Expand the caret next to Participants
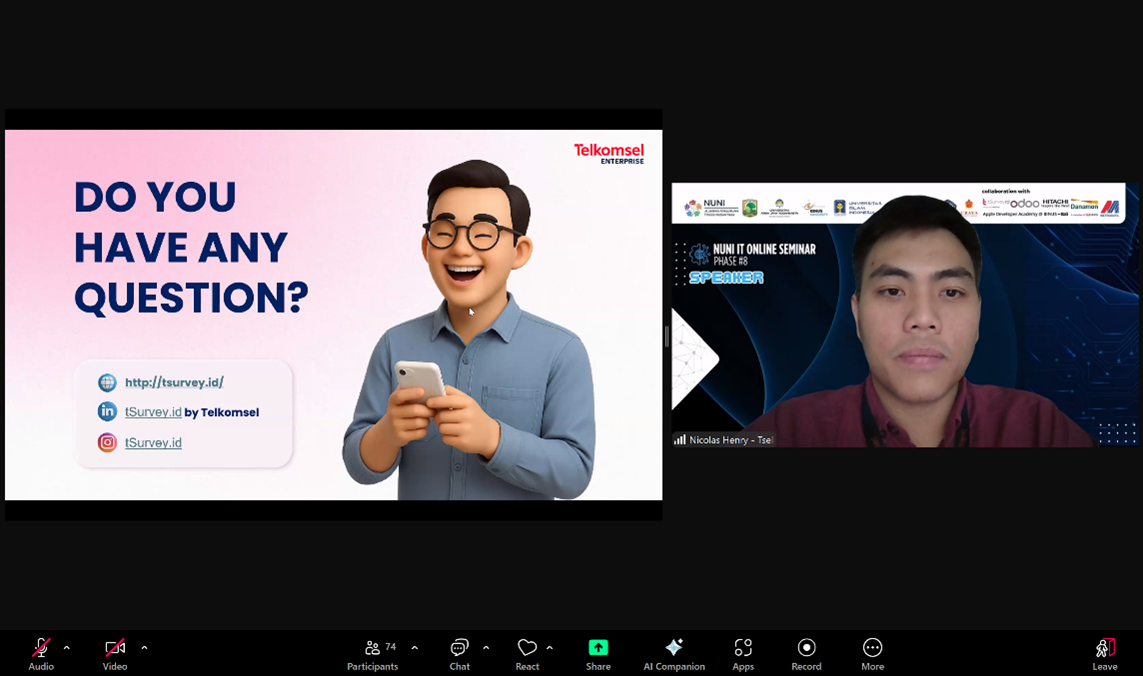Viewport: 1143px width, 676px height. tap(415, 648)
